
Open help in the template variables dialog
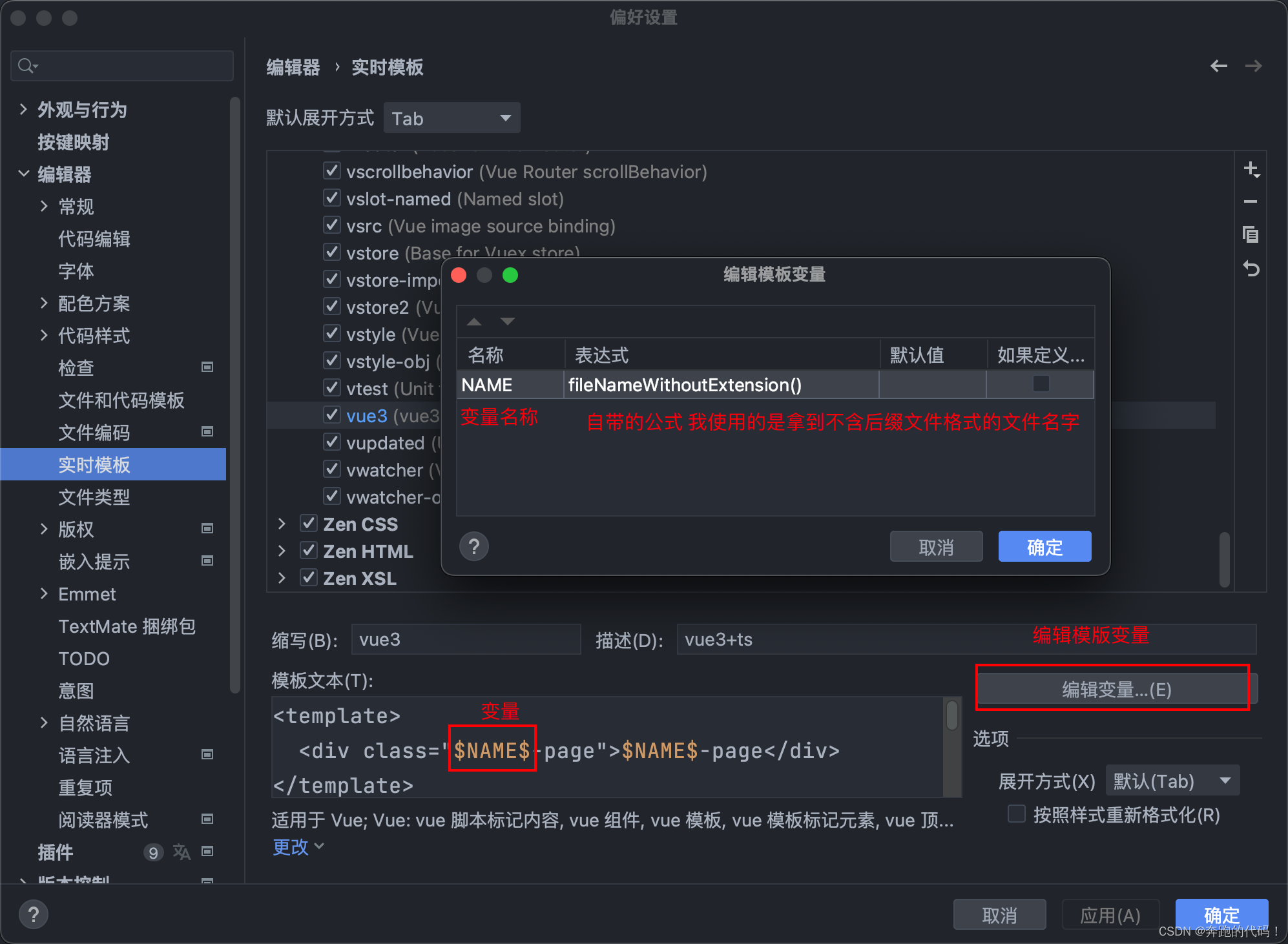coord(474,547)
